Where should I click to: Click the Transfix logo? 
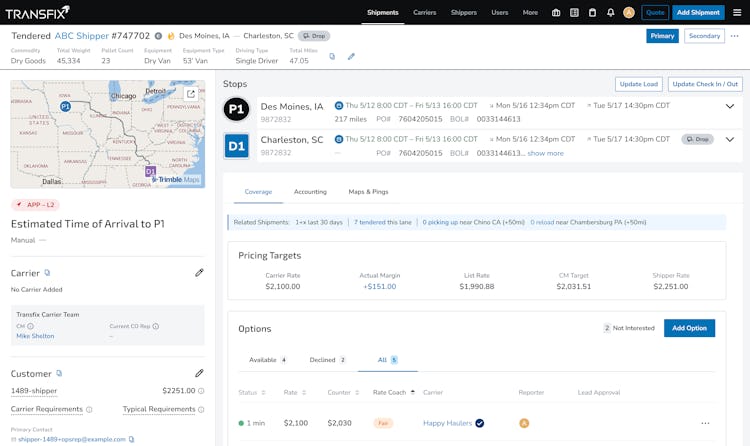click(37, 12)
